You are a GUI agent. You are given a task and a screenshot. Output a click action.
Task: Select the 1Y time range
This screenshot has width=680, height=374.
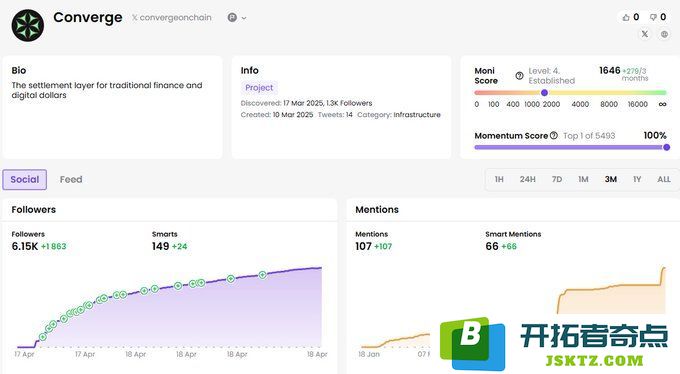tap(637, 179)
